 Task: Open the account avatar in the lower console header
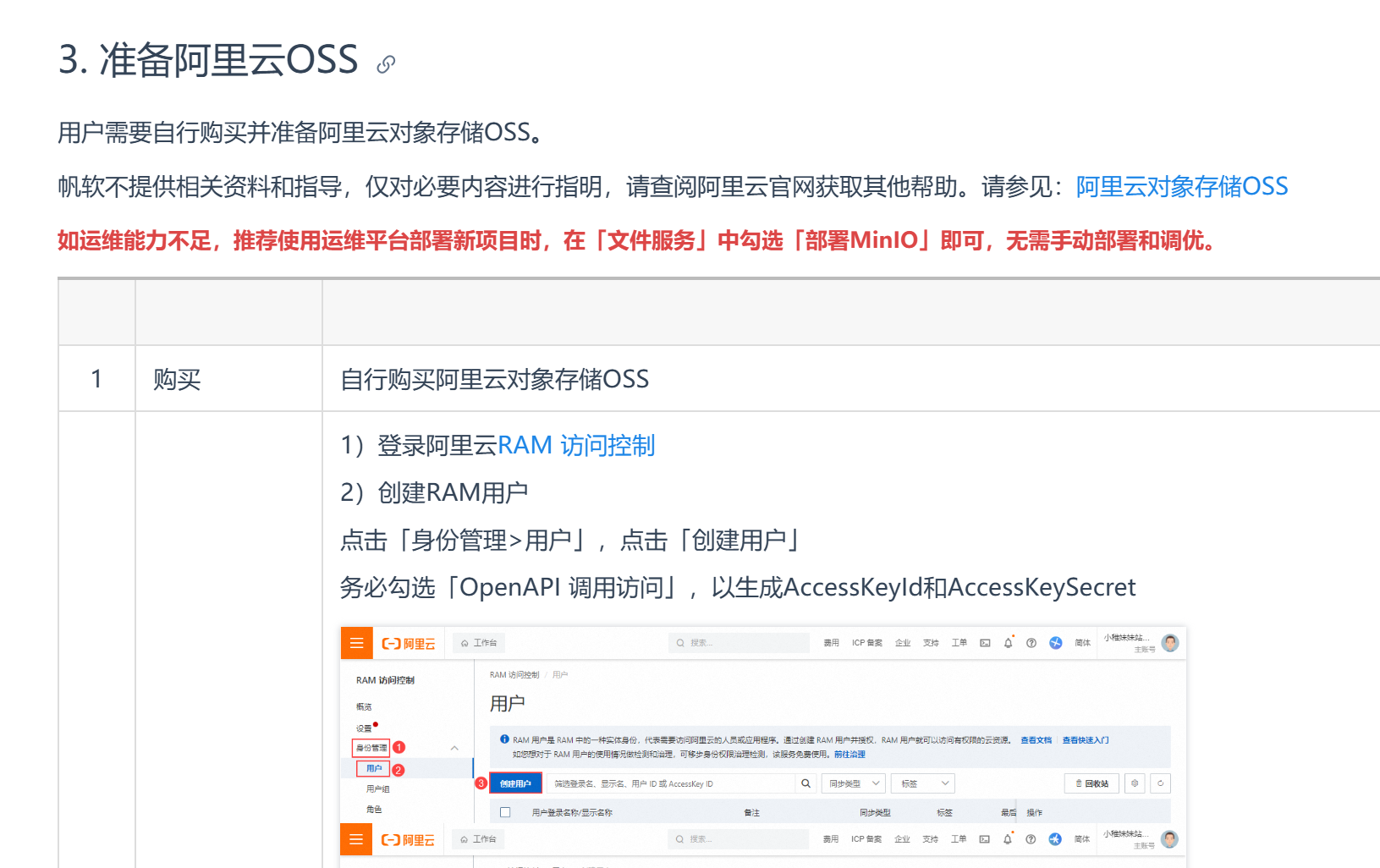pos(1169,839)
